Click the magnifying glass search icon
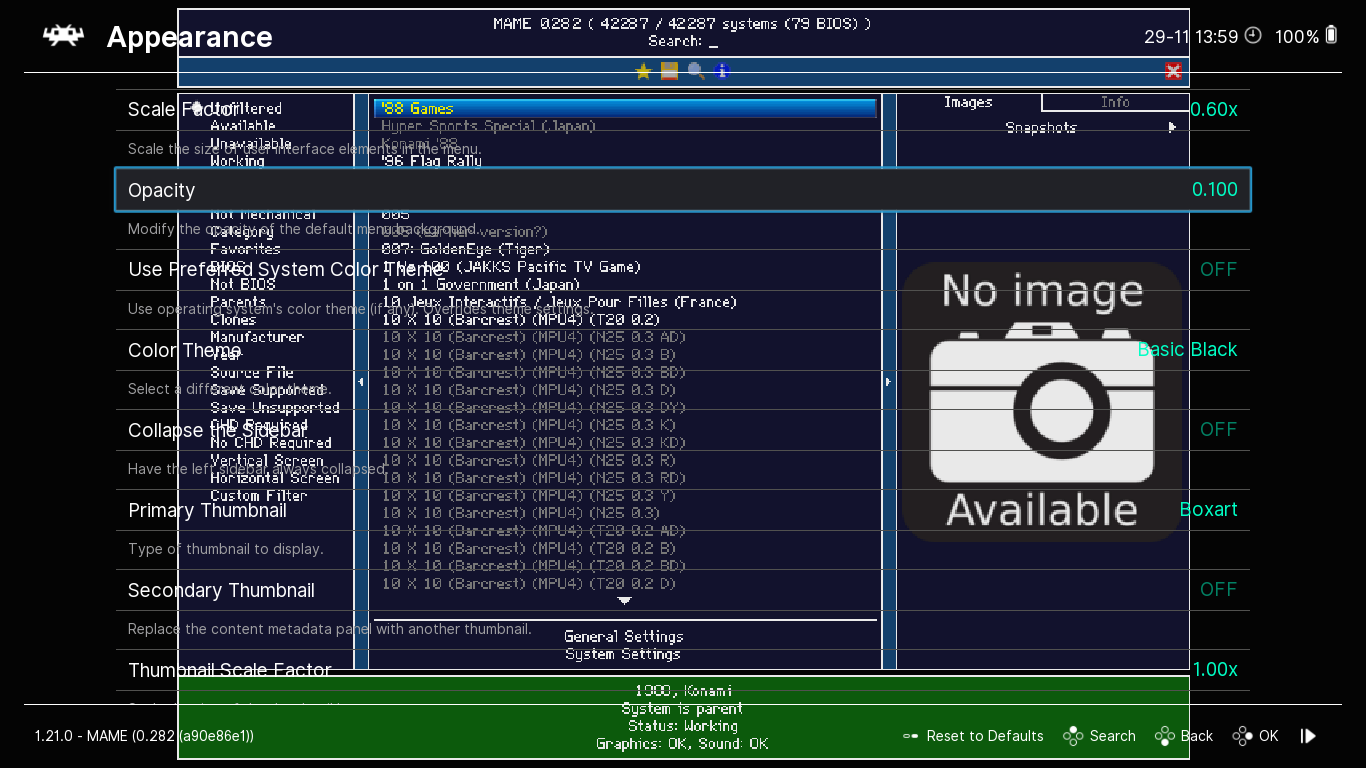 click(x=696, y=71)
